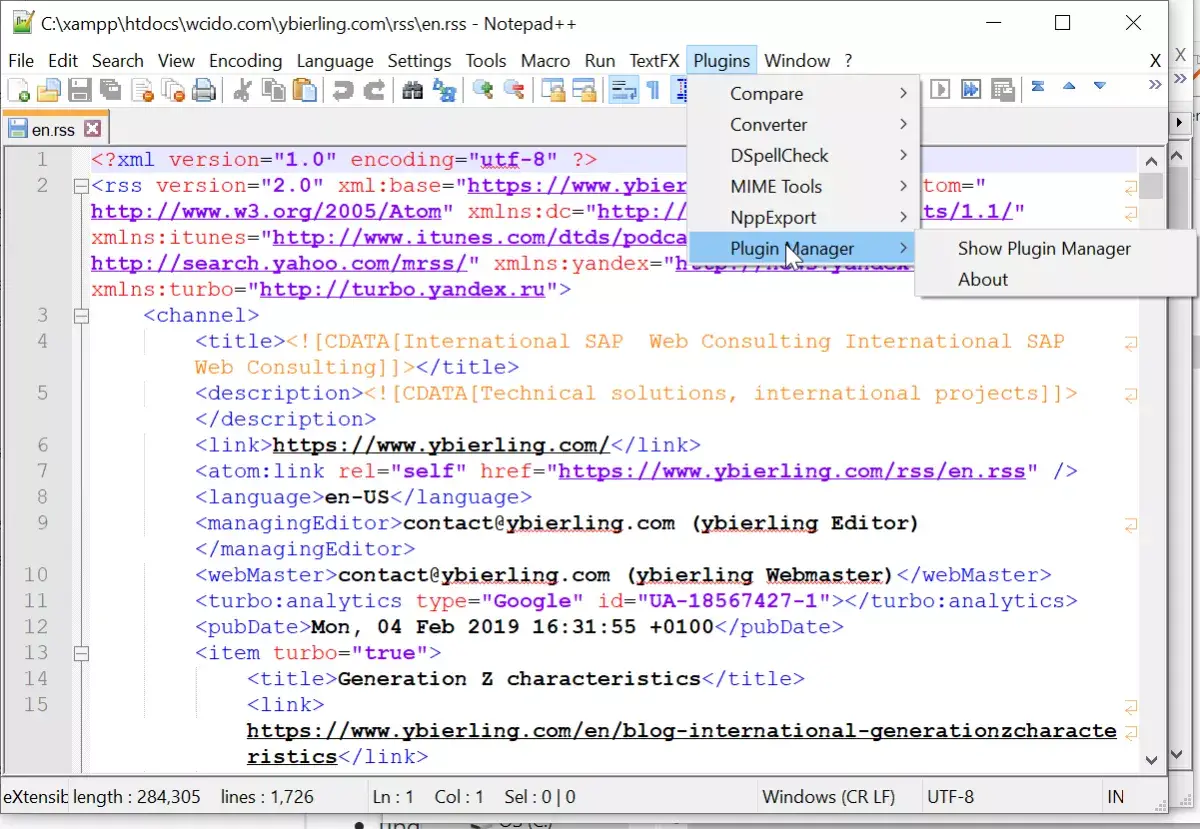The height and width of the screenshot is (829, 1200).
Task: Open Find with the binoculars icon
Action: coord(412,91)
